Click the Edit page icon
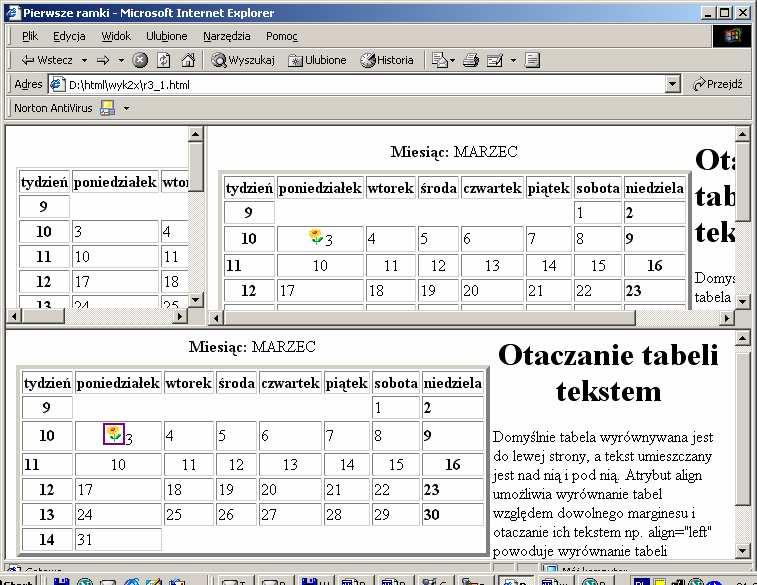The width and height of the screenshot is (757, 585). pyautogui.click(x=495, y=60)
